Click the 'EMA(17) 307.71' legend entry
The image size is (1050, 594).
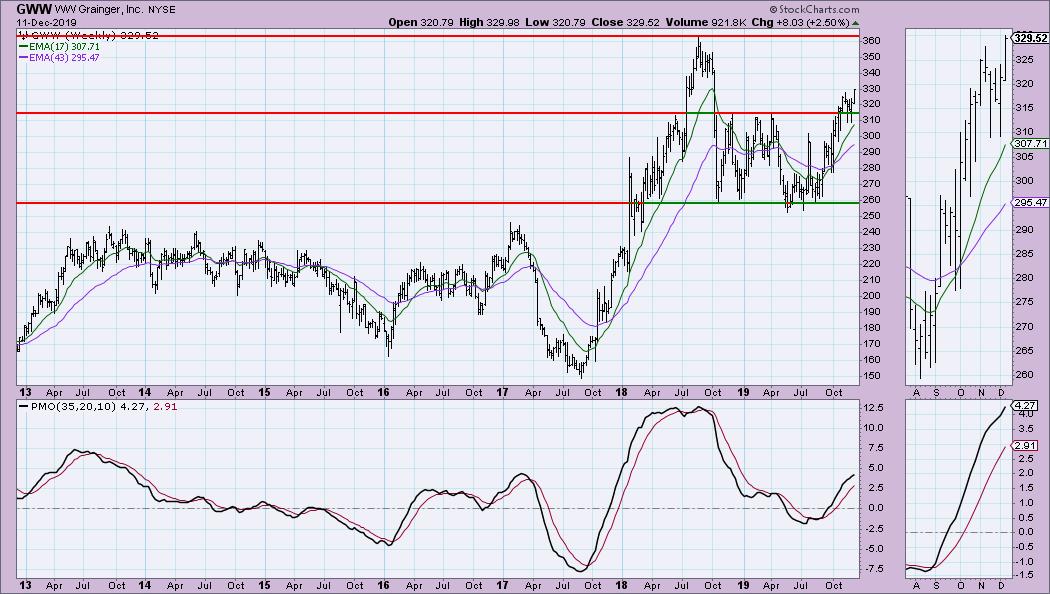point(60,47)
